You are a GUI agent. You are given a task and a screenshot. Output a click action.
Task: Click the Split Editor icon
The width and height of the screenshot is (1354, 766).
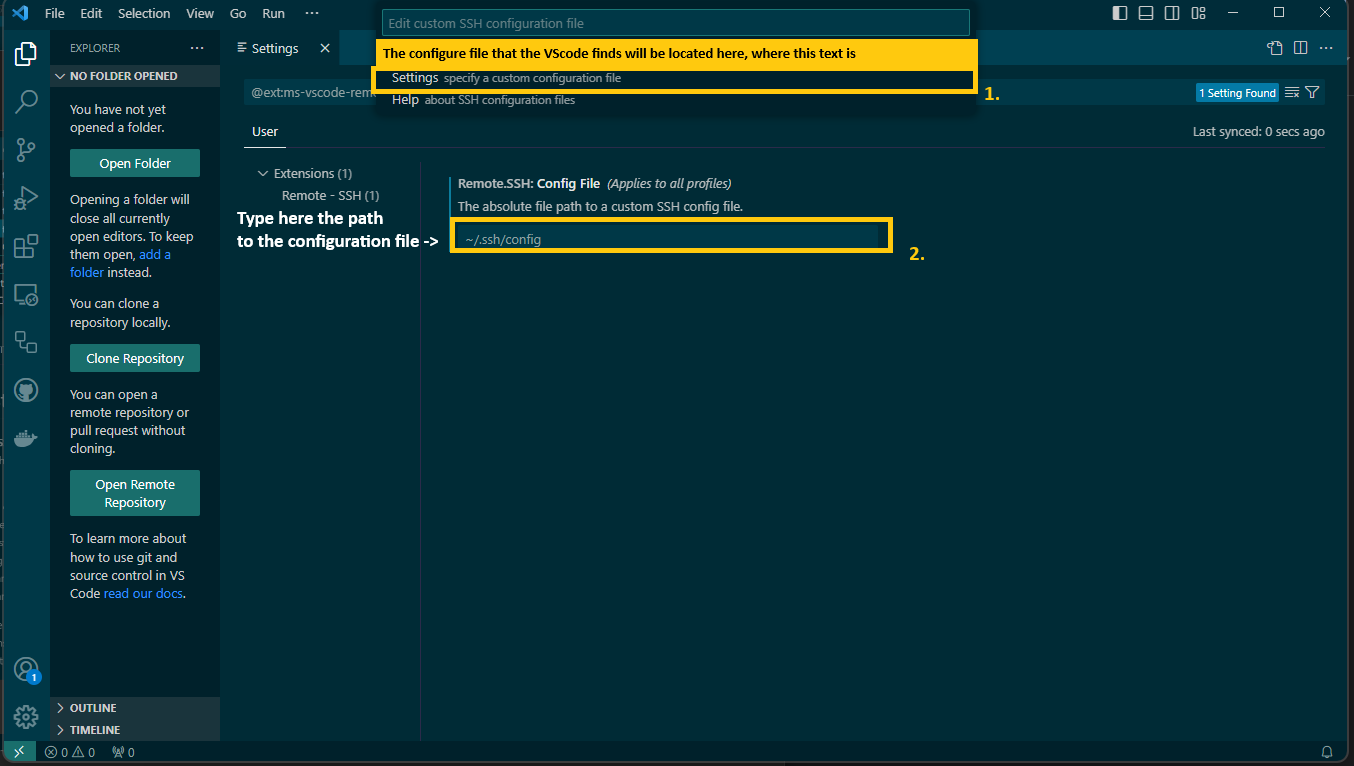[x=1299, y=47]
